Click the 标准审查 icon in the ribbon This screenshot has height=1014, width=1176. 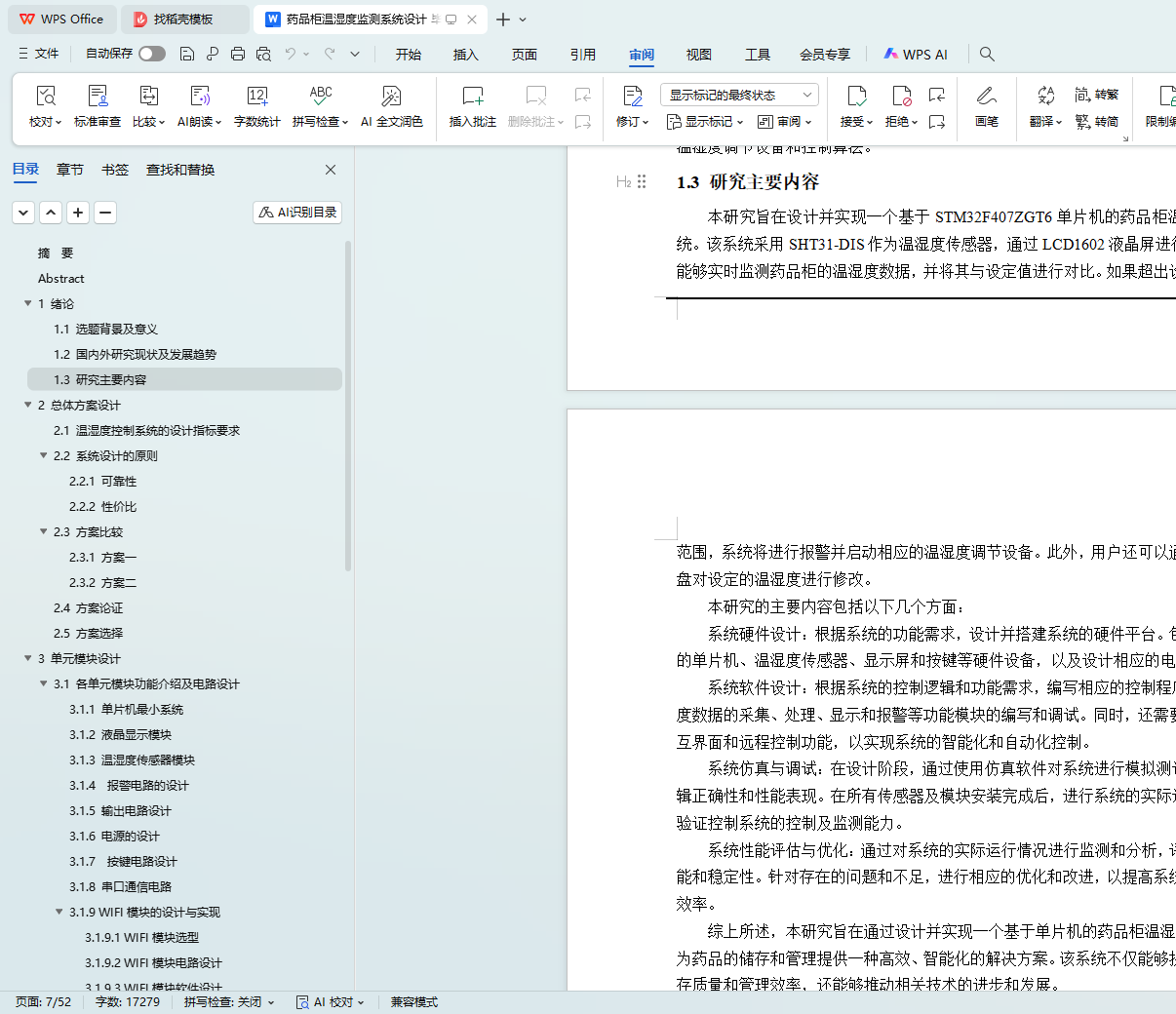(x=98, y=97)
